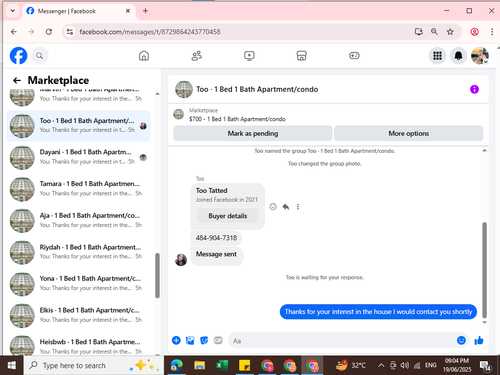Image resolution: width=500 pixels, height=375 pixels.
Task: Open the Facebook logo home link
Action: click(18, 56)
